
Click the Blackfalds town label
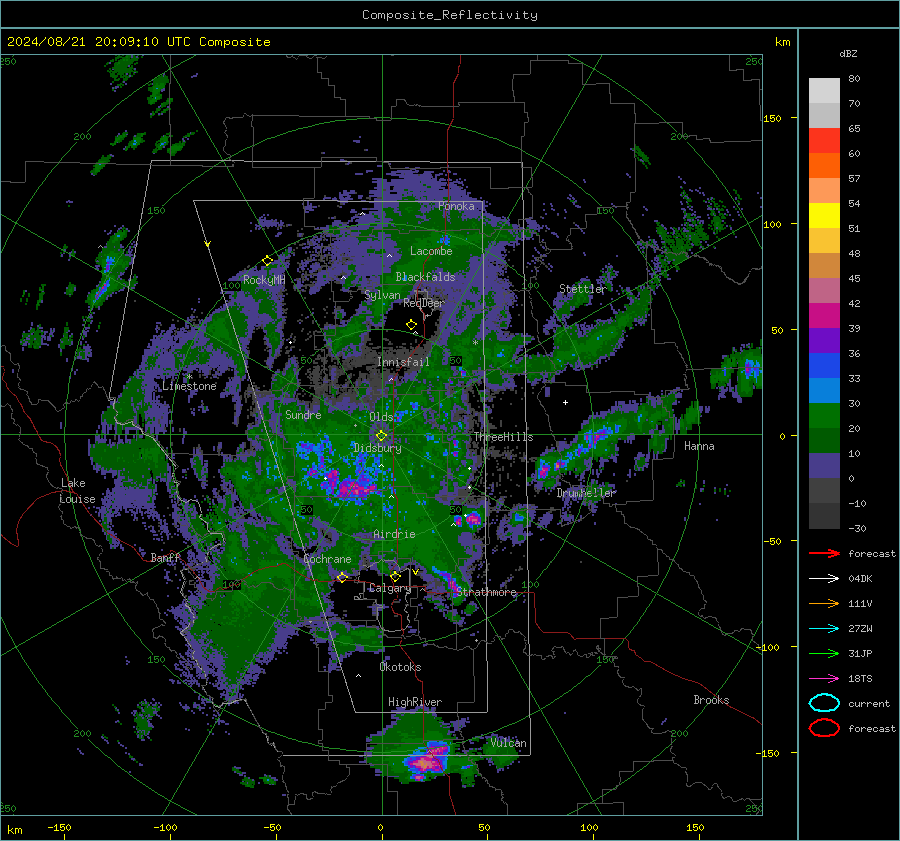[425, 277]
